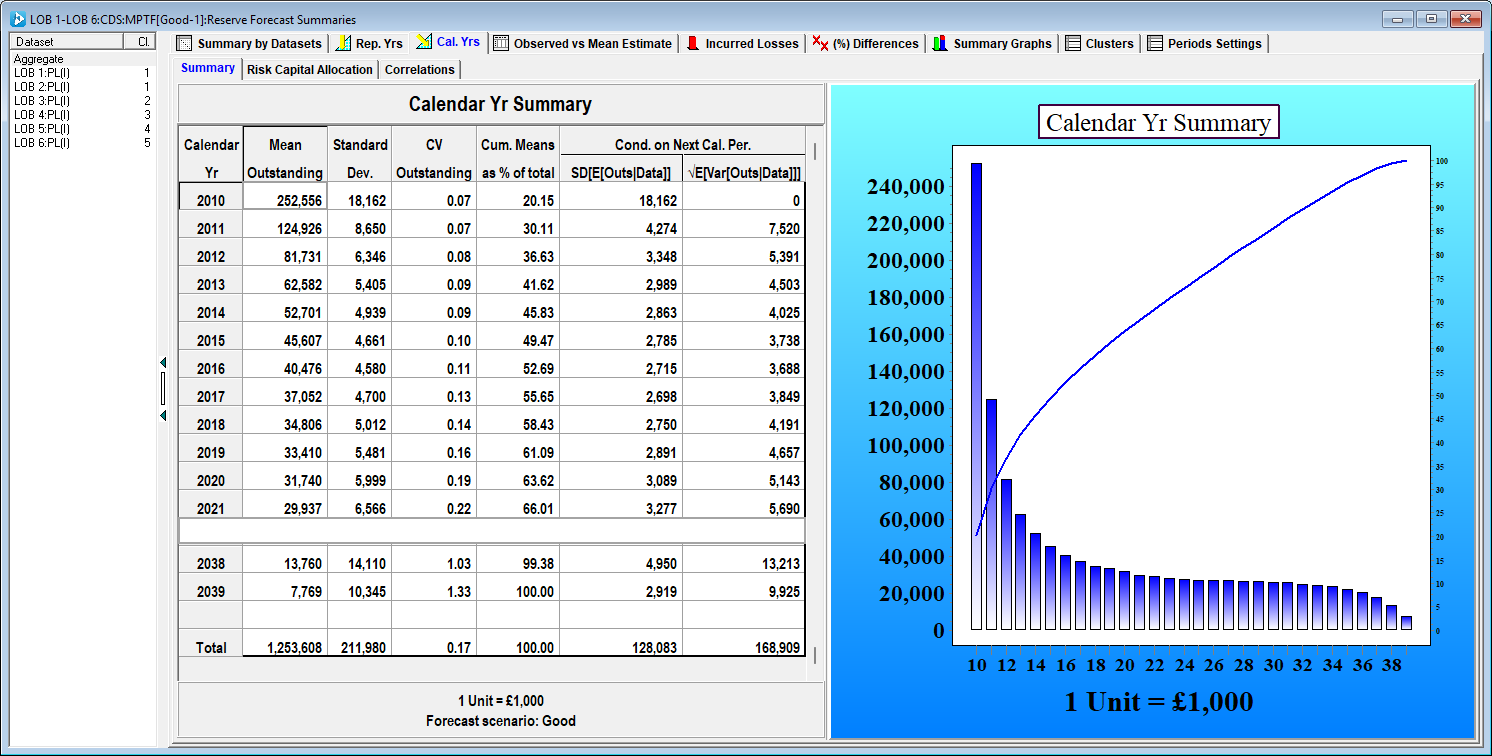Select the Rep. Yrs tab icon
The width and height of the screenshot is (1492, 756).
[x=343, y=43]
